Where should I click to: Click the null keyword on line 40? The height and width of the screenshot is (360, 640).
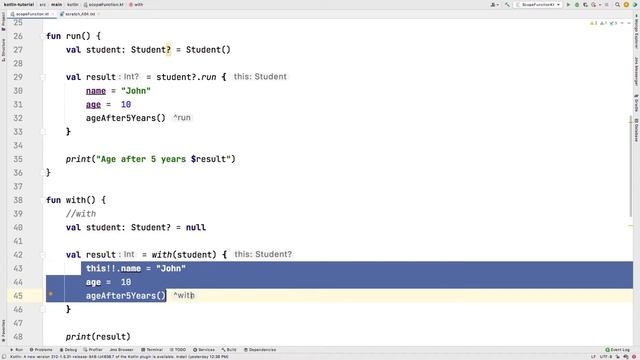click(196, 227)
